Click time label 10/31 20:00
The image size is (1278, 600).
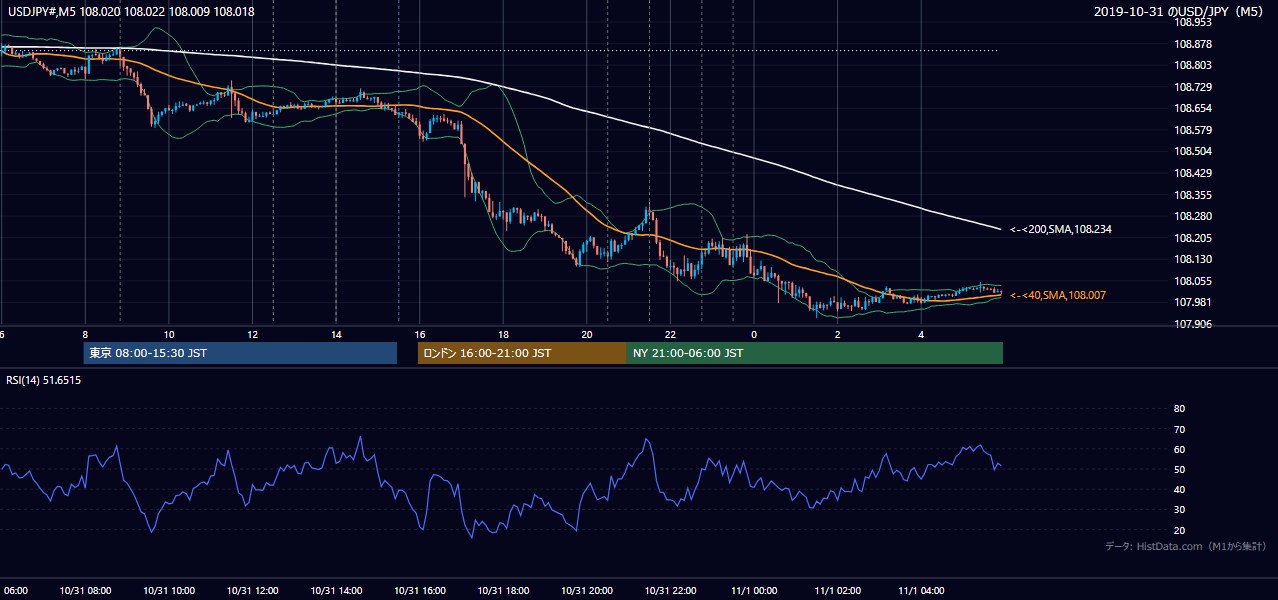tap(587, 591)
